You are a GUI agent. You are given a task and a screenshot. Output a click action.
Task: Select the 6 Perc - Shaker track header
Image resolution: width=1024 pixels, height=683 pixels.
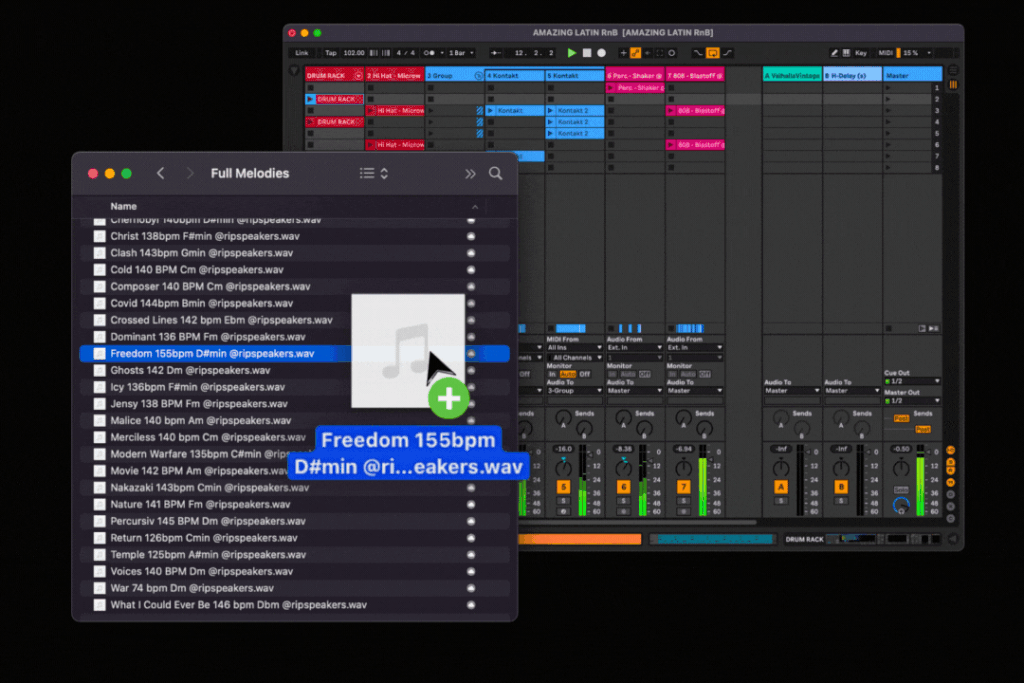[x=635, y=76]
